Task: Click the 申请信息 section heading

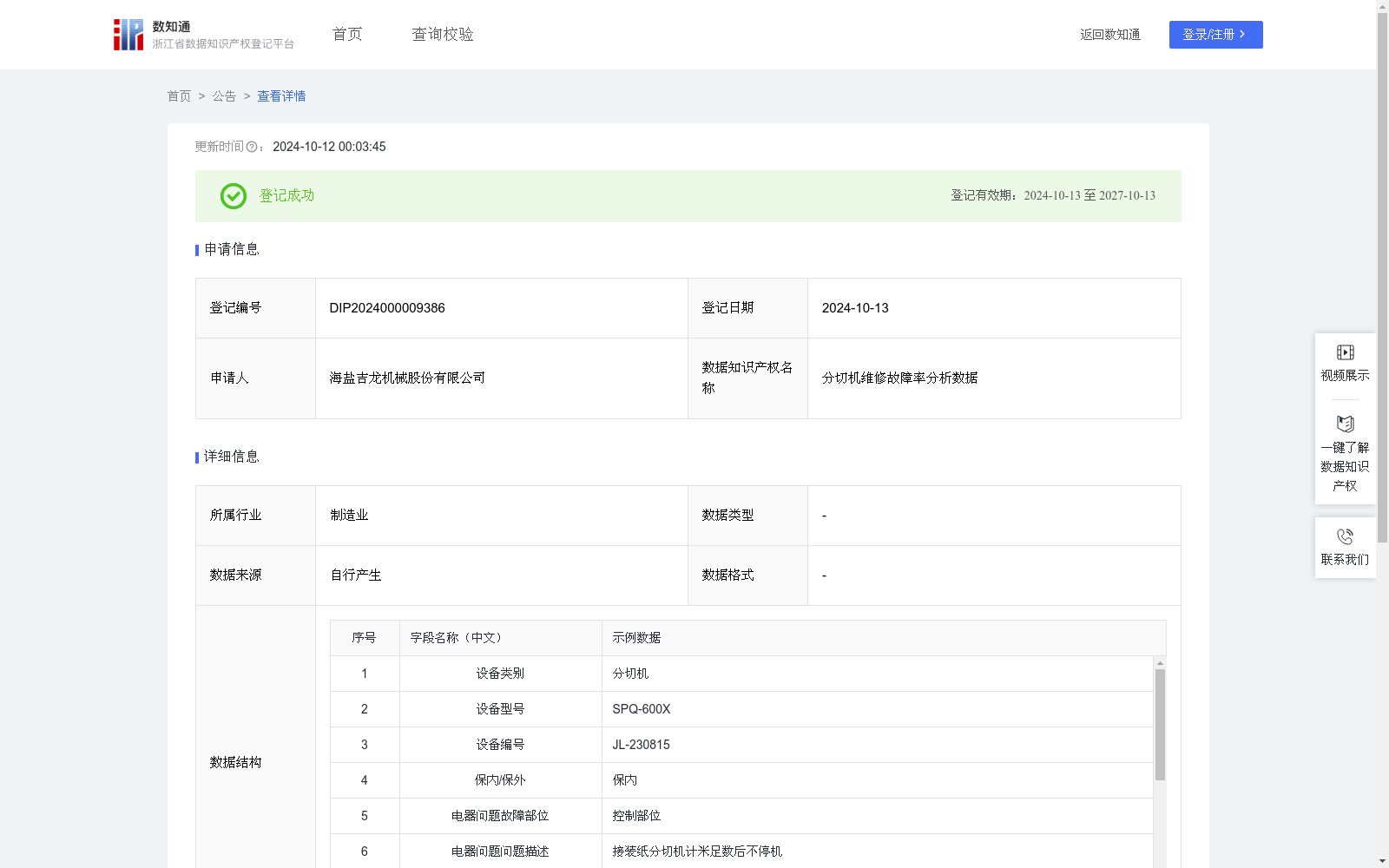Action: coord(232,249)
